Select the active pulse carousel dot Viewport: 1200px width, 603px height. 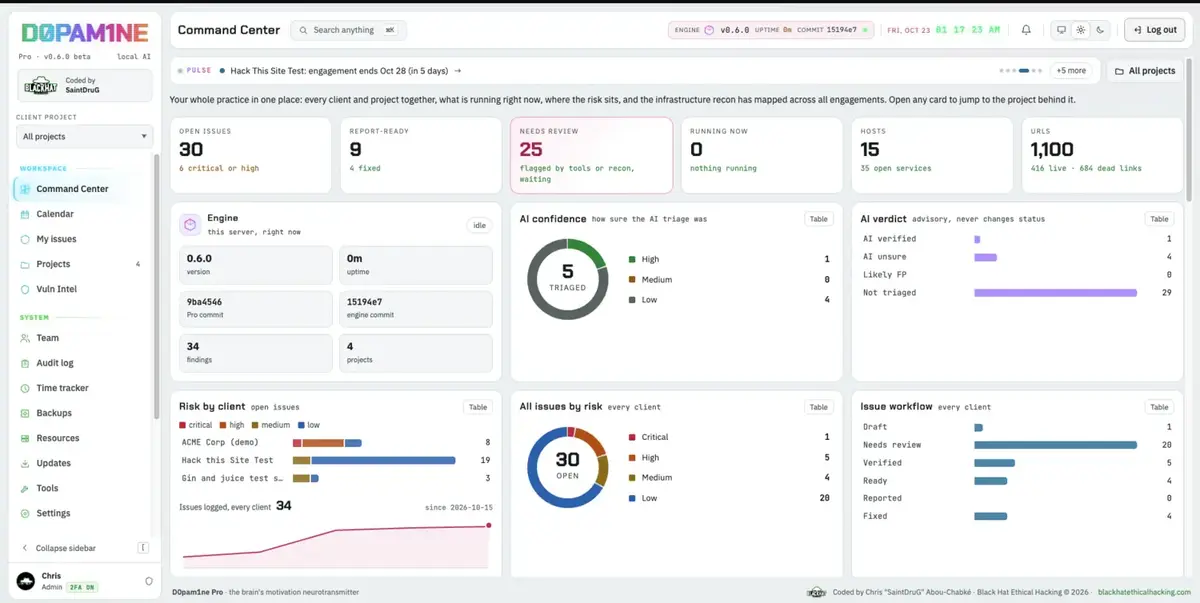coord(1024,71)
